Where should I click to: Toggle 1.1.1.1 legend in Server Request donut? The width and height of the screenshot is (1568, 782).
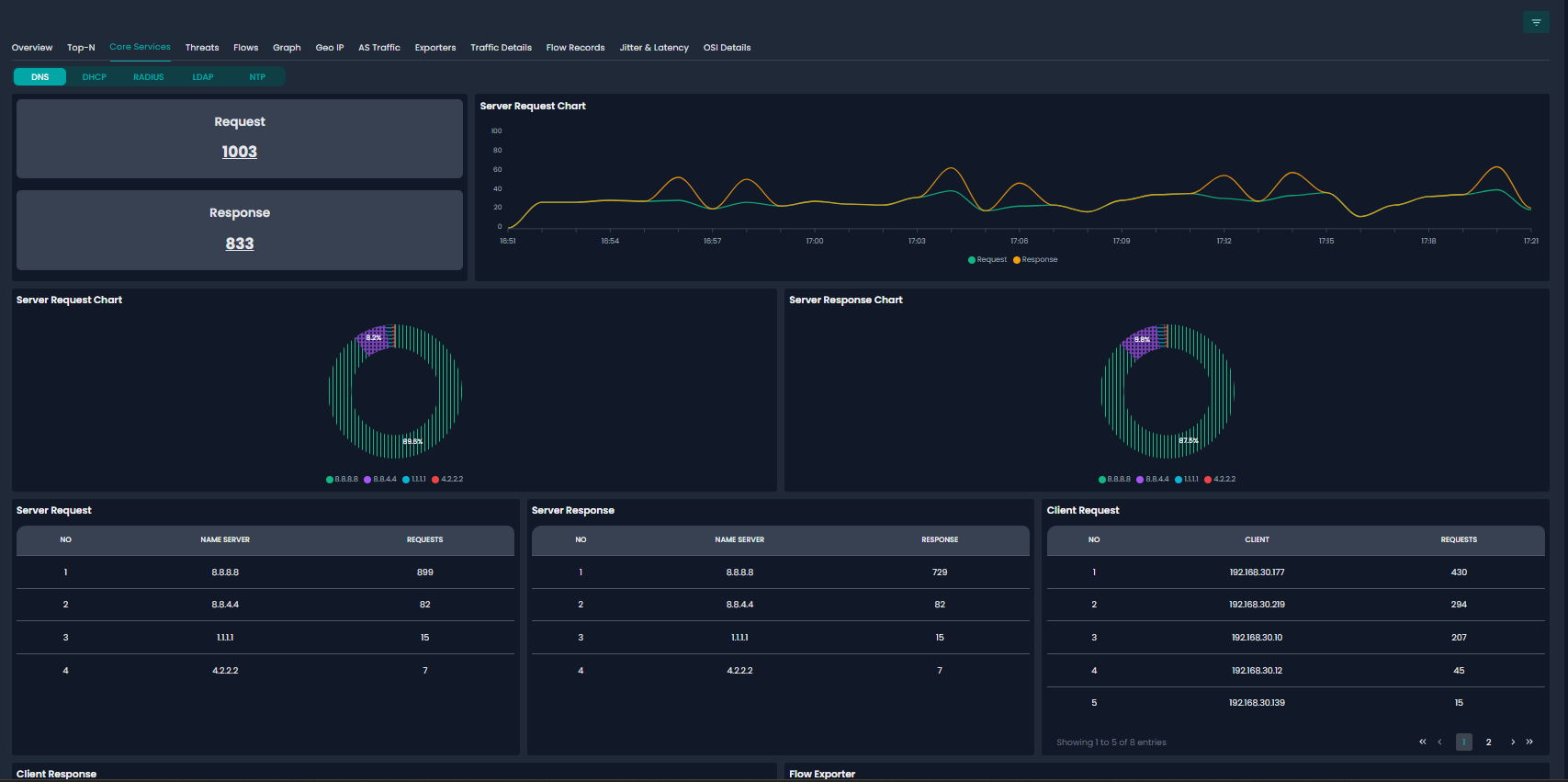414,480
